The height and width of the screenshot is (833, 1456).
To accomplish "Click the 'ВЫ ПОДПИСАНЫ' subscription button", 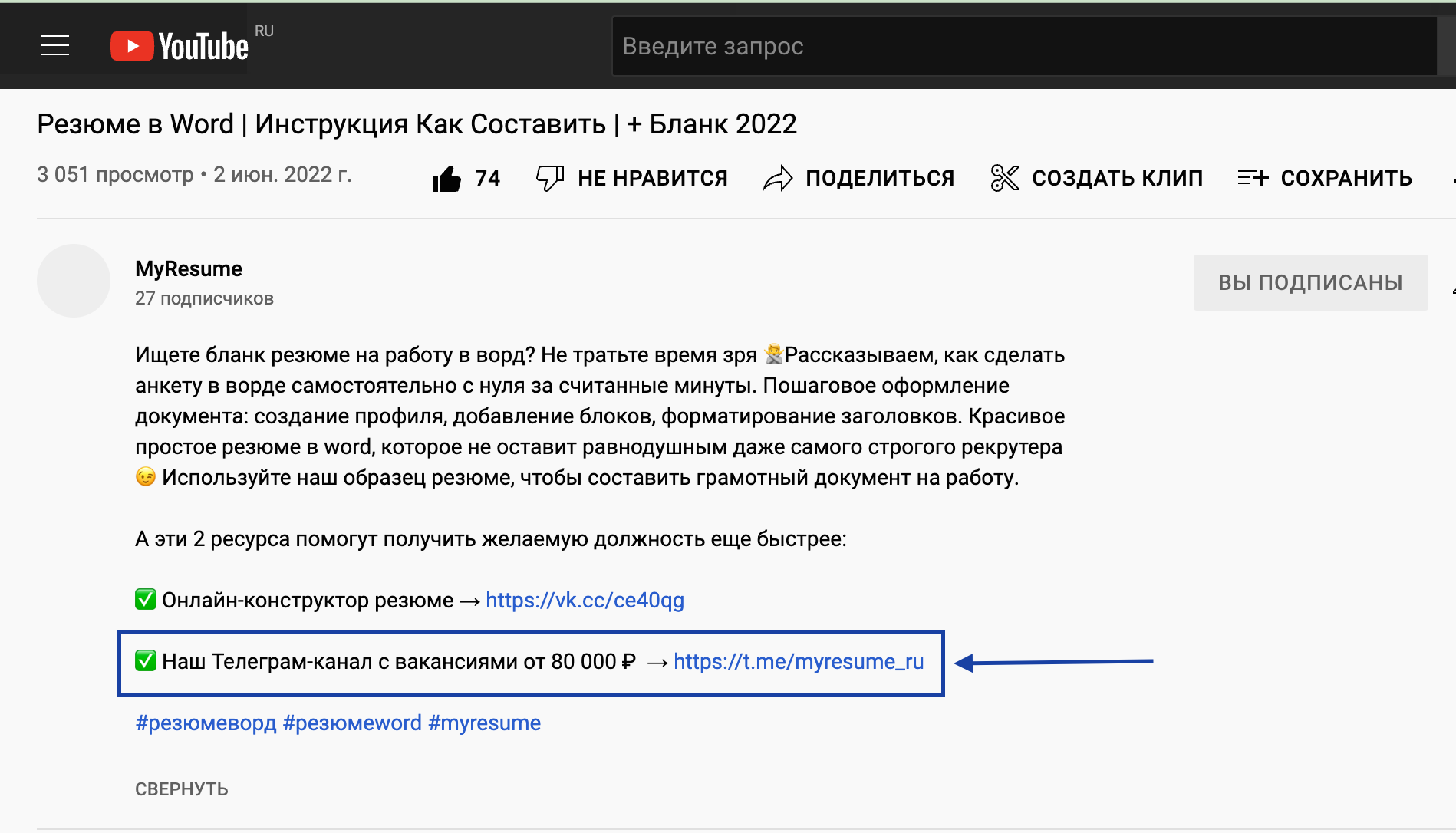I will click(1310, 282).
